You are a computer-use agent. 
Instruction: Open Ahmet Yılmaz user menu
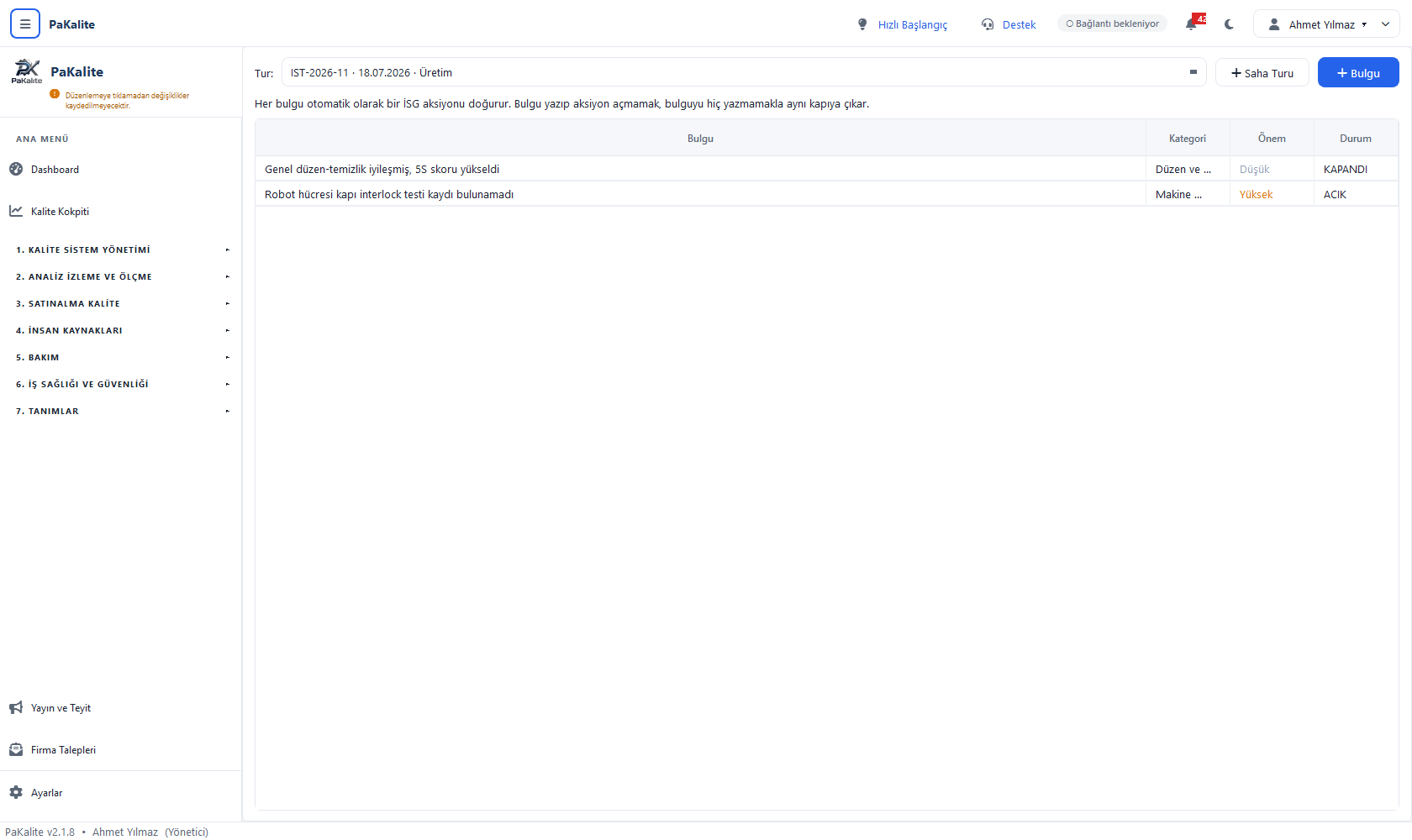pyautogui.click(x=1326, y=24)
